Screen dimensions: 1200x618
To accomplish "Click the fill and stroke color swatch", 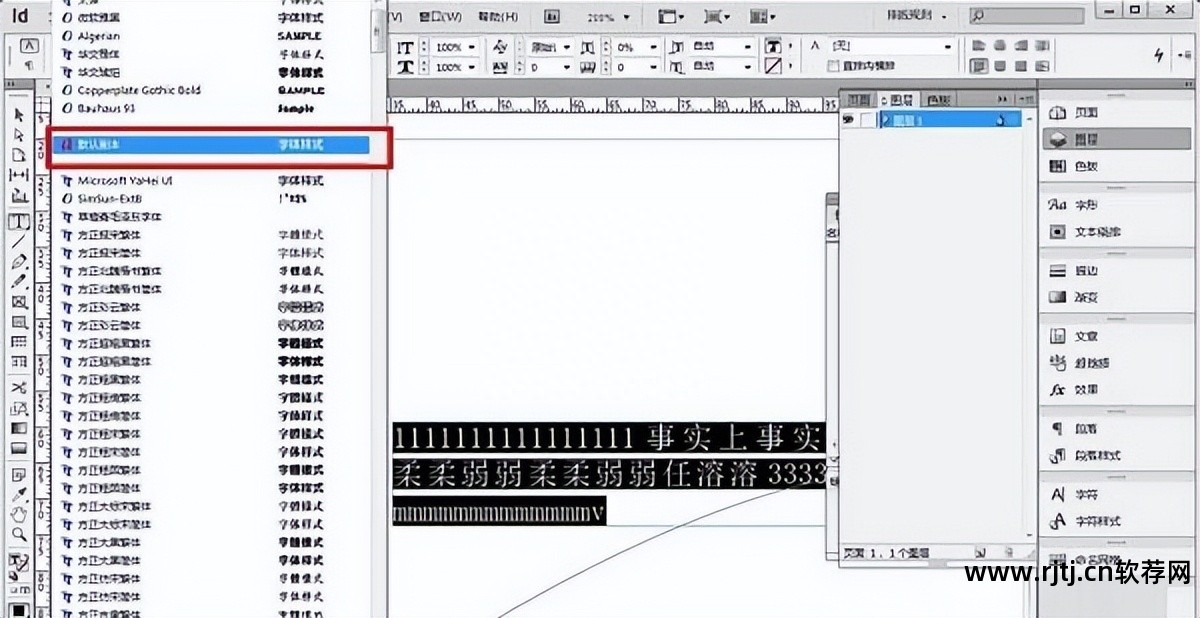I will click(x=18, y=566).
